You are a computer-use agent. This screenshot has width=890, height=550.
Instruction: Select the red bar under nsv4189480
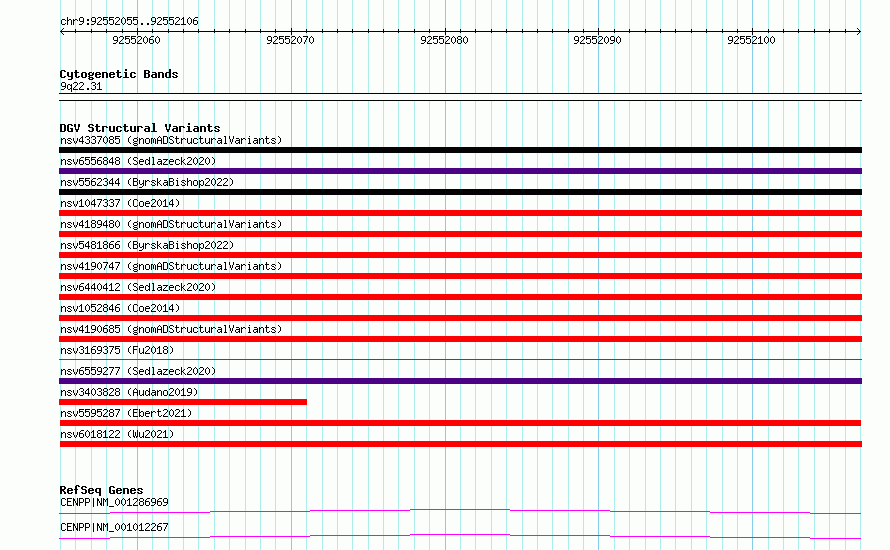[x=460, y=234]
